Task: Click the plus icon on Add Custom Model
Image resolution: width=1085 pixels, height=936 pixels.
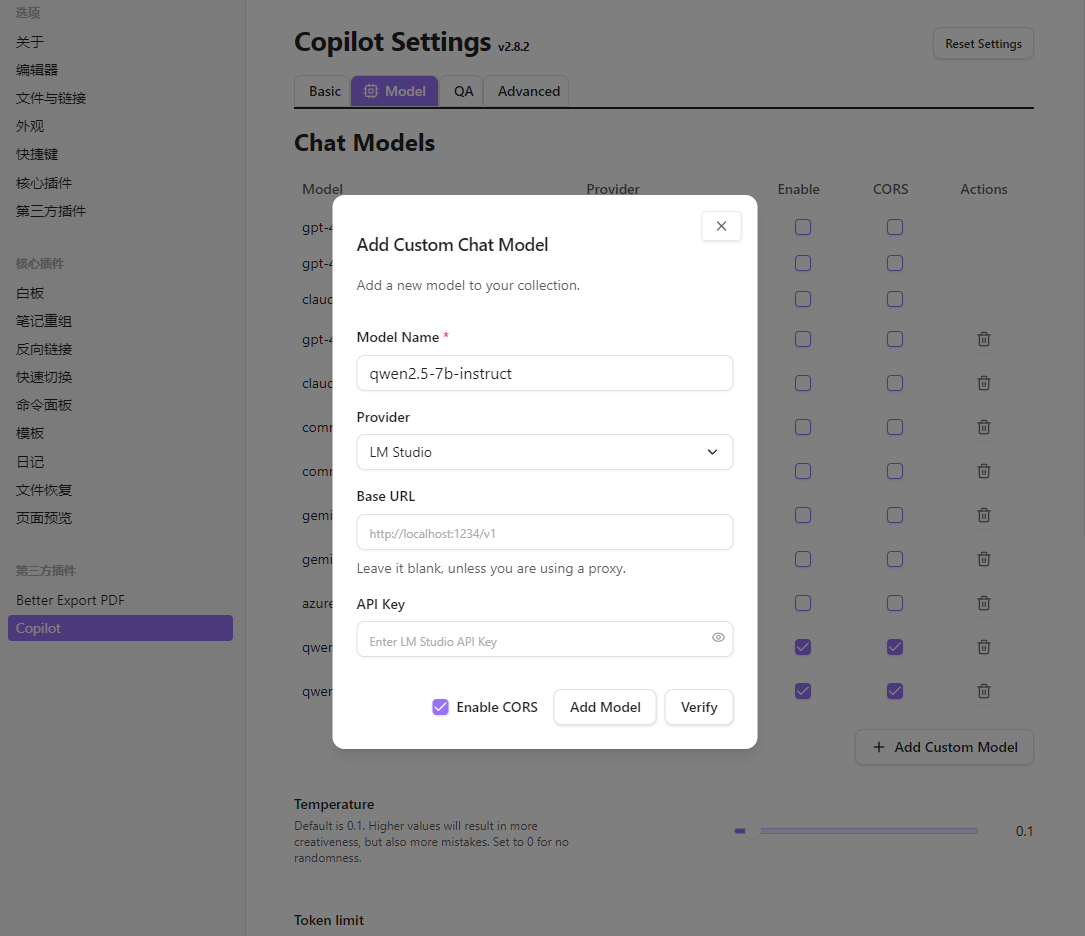Action: point(879,747)
